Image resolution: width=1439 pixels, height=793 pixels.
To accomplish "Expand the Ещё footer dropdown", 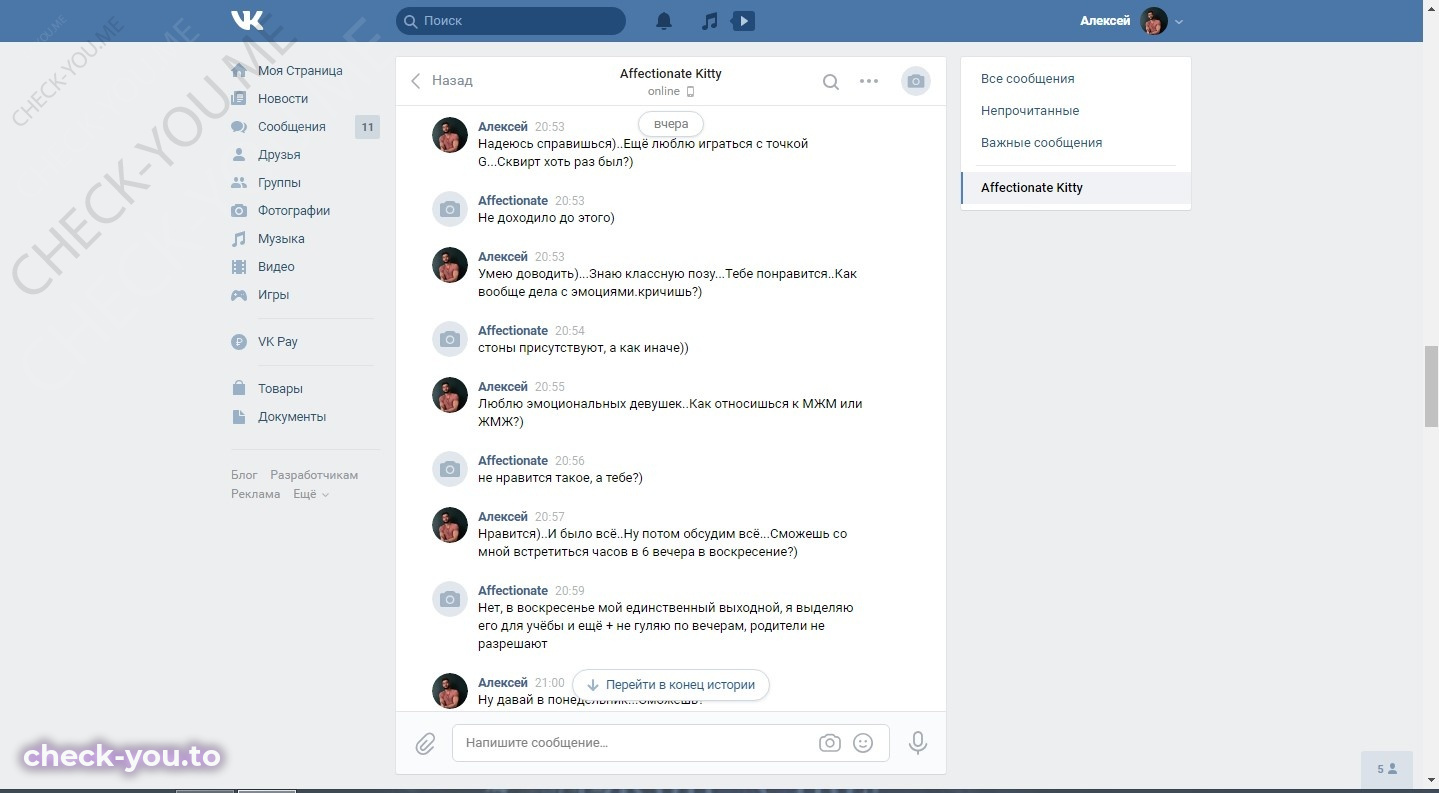I will pyautogui.click(x=311, y=494).
